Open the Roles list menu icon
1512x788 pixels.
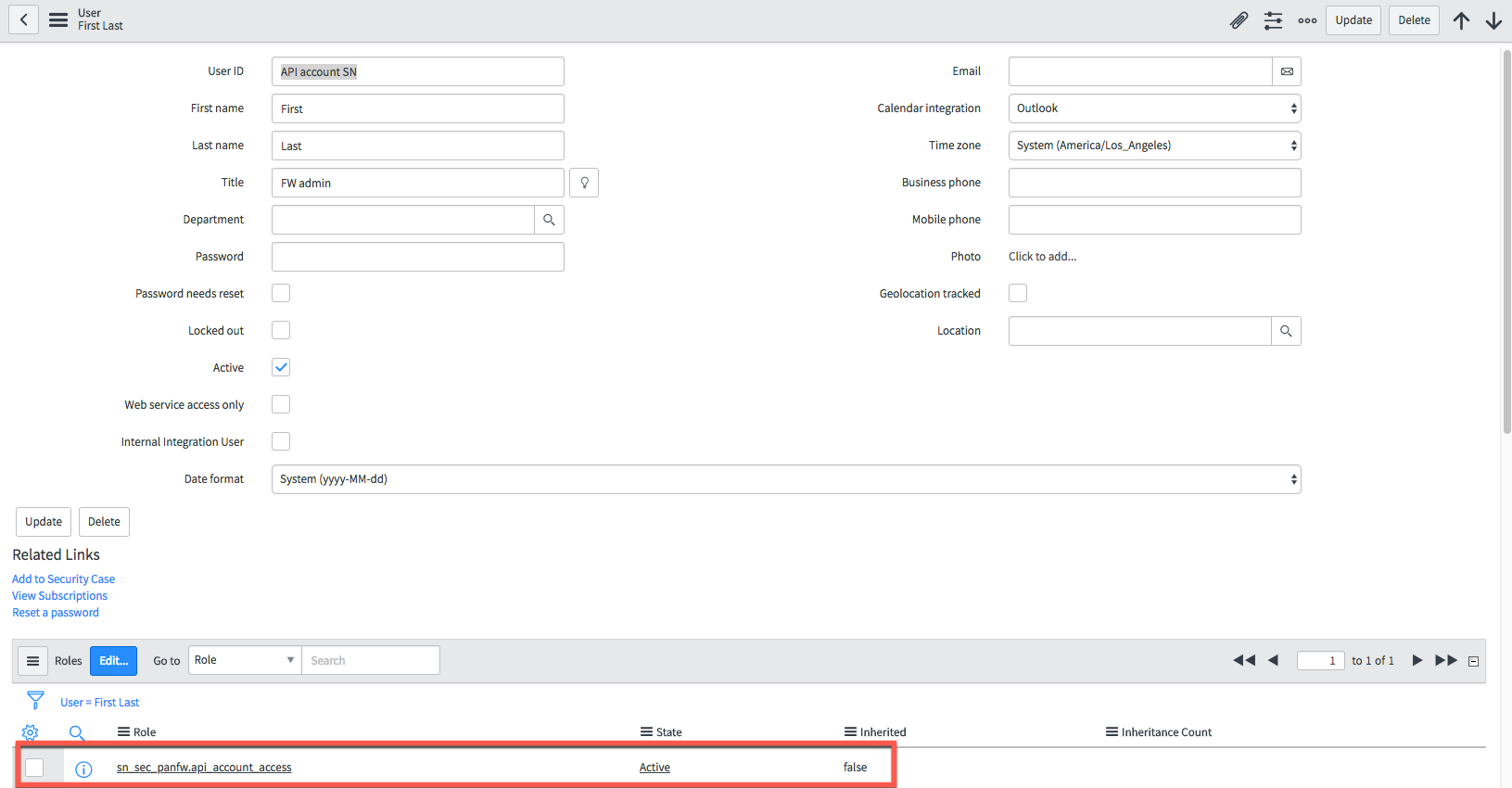(32, 661)
